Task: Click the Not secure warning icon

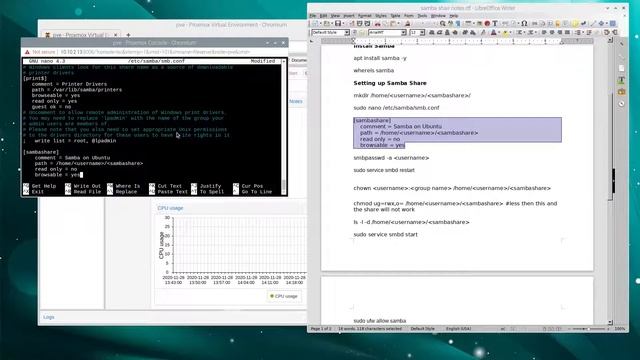Action: 27,52
